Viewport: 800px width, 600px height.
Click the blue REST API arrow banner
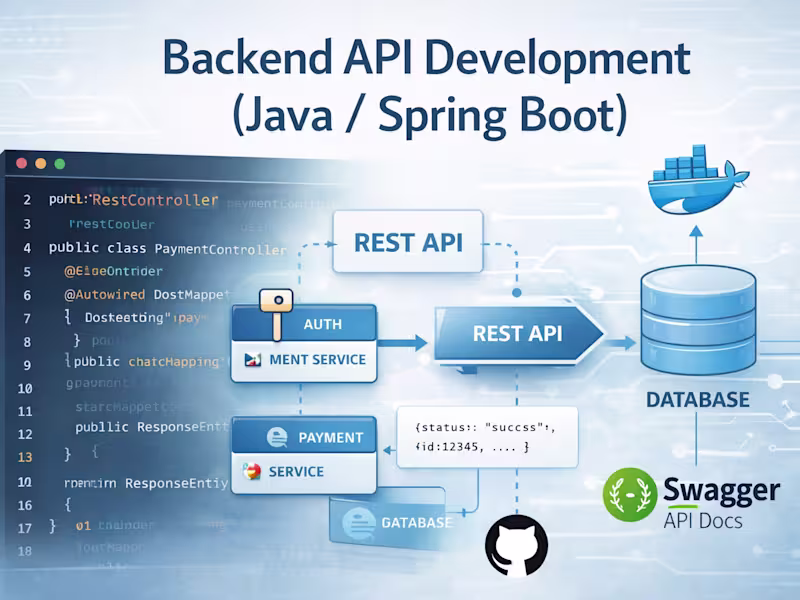tap(510, 335)
